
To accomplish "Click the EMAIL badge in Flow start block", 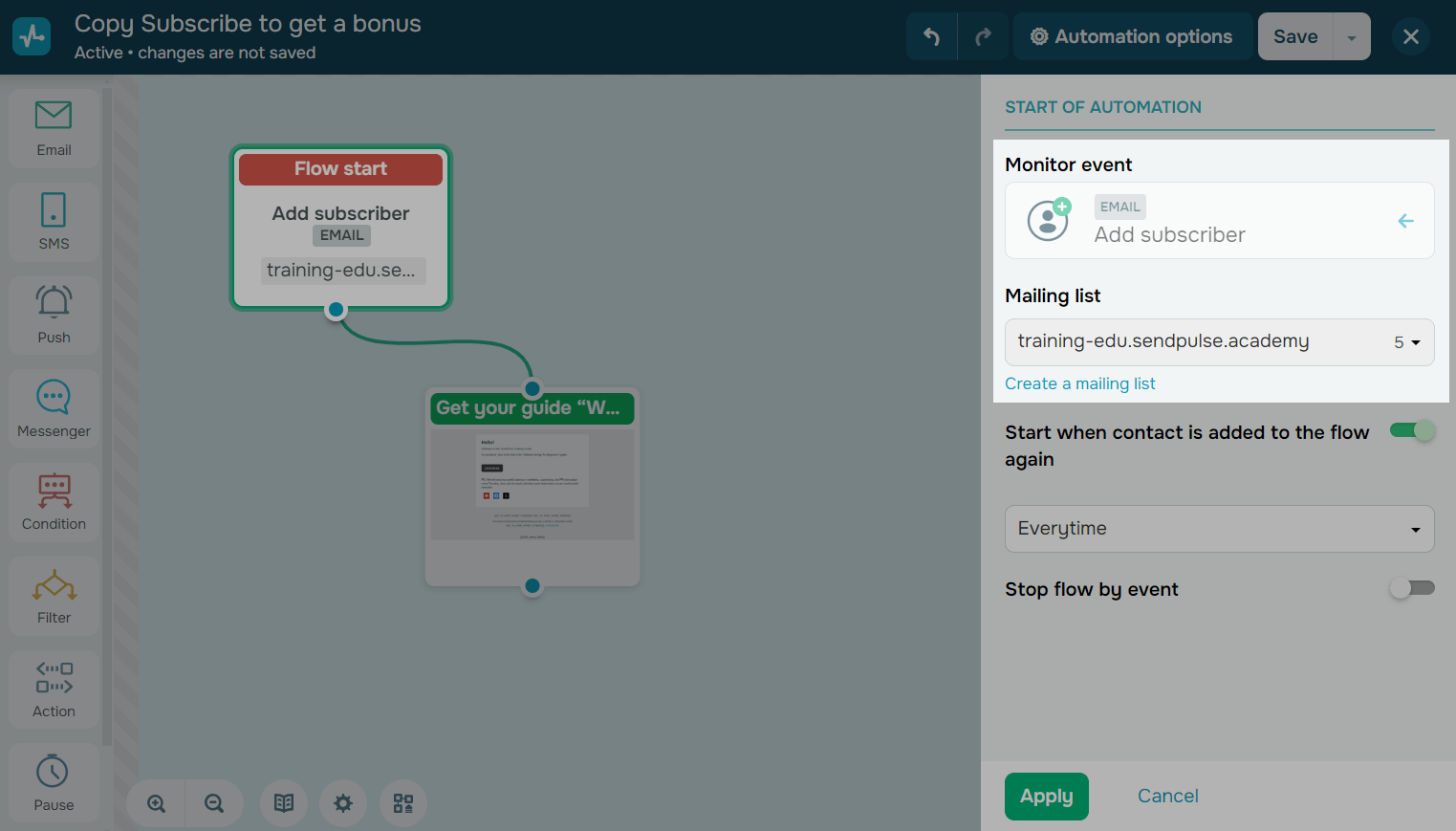I will [x=341, y=235].
